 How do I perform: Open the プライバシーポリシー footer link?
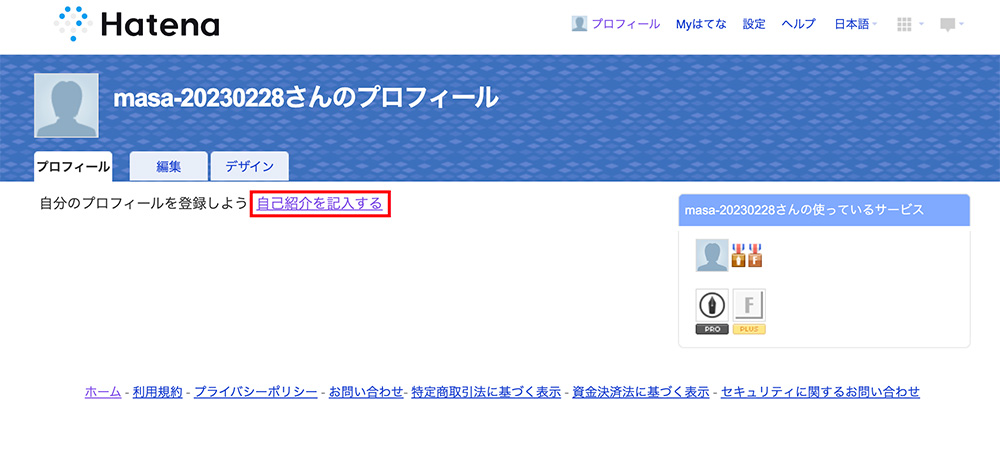256,391
